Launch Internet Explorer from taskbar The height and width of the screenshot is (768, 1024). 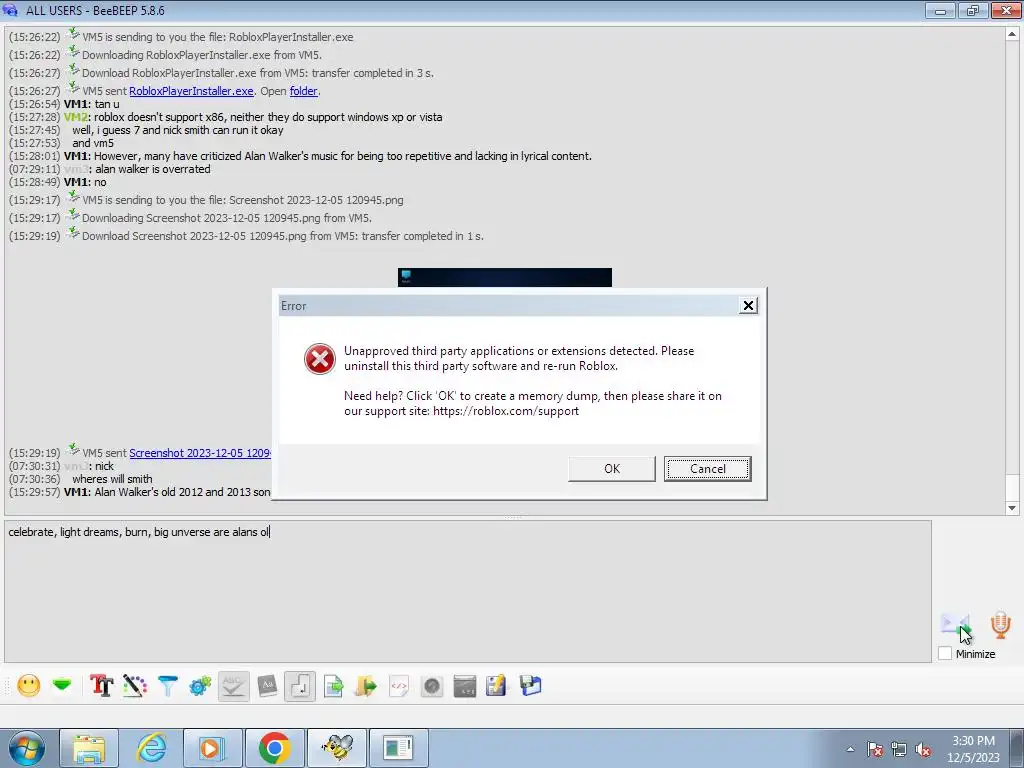point(151,748)
